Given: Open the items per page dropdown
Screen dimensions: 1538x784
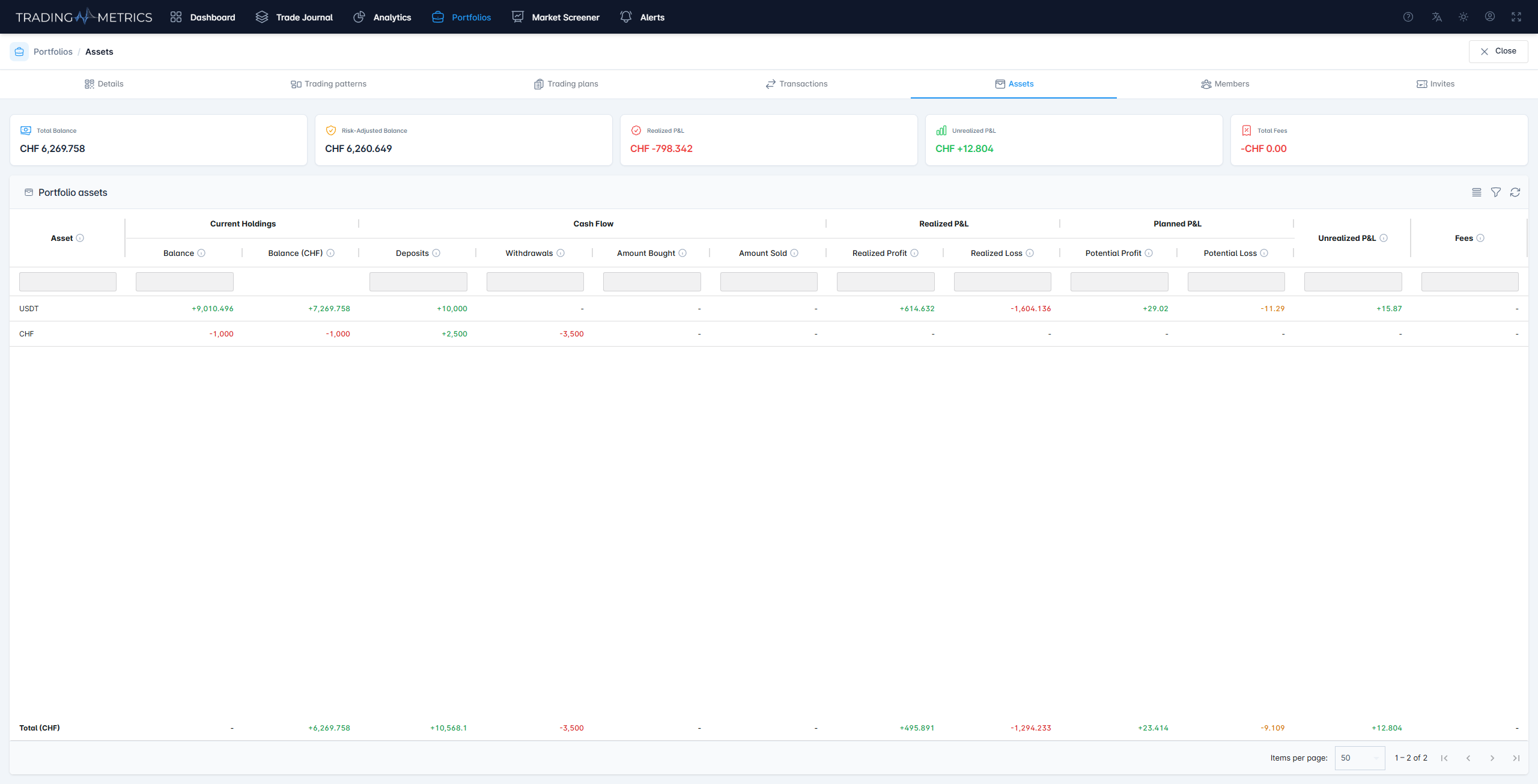Looking at the screenshot, I should coord(1360,758).
